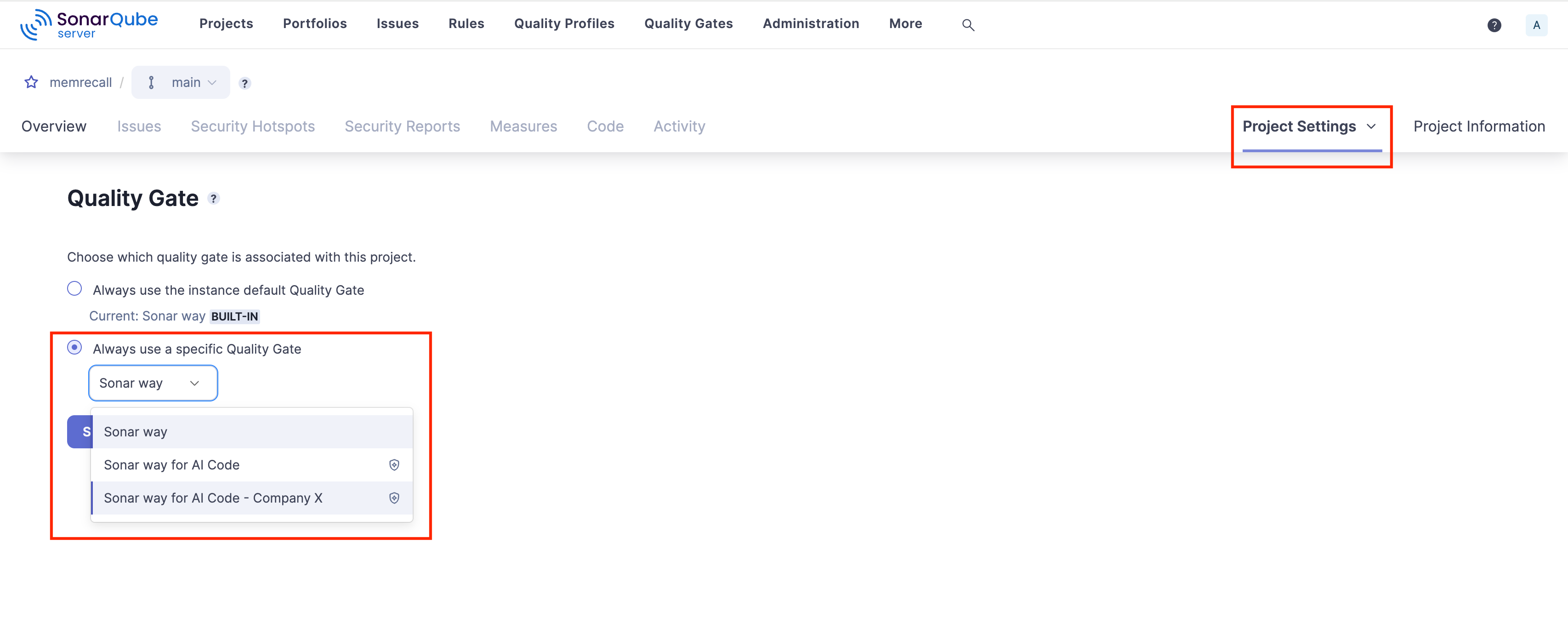This screenshot has width=1568, height=641.
Task: Switch to the Measures tab
Action: (x=523, y=126)
